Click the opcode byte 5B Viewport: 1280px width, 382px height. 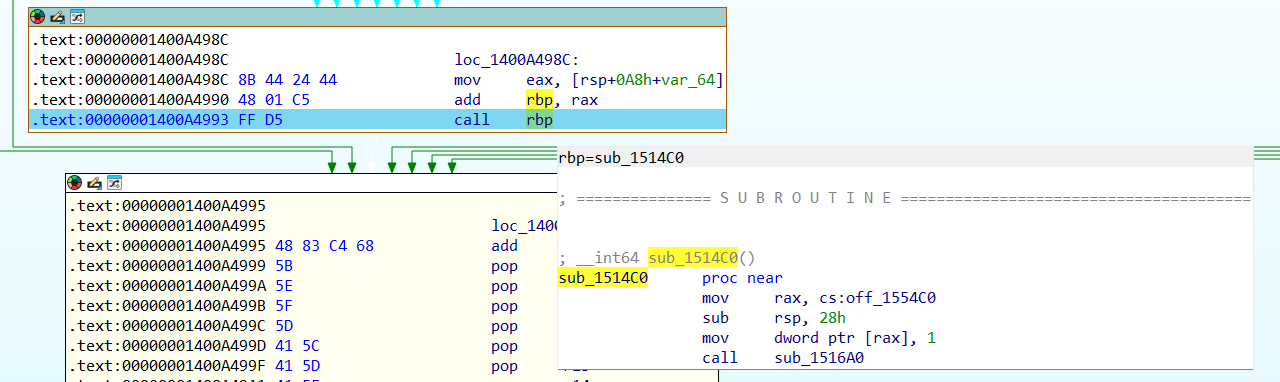click(284, 266)
